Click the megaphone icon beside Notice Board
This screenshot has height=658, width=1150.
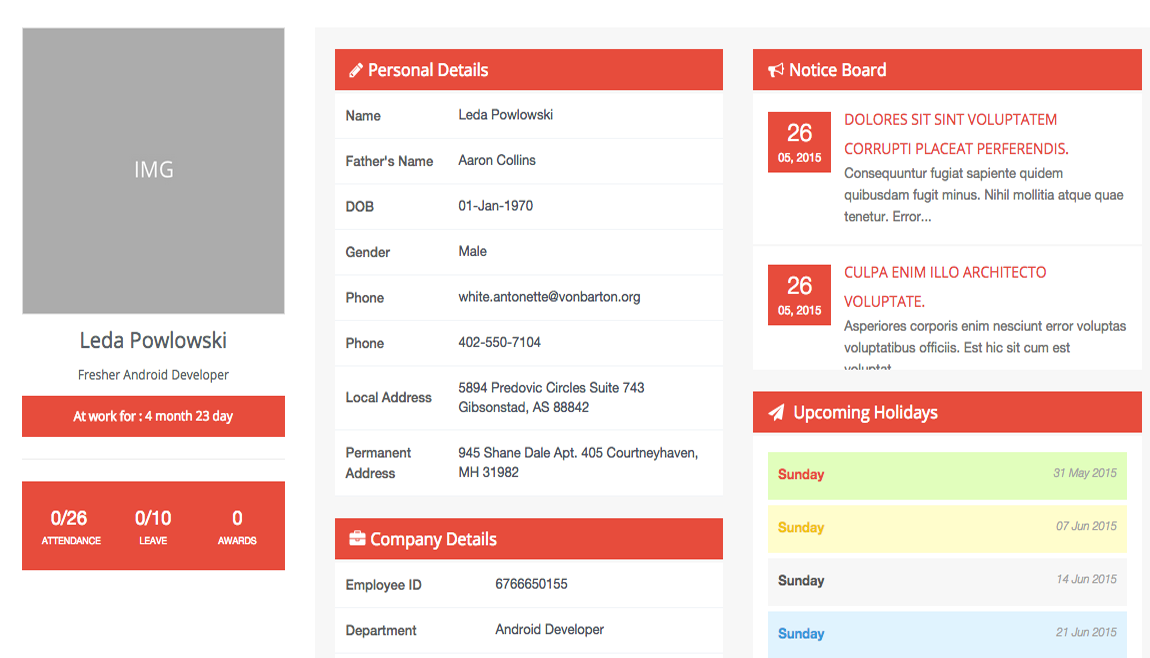coord(775,70)
